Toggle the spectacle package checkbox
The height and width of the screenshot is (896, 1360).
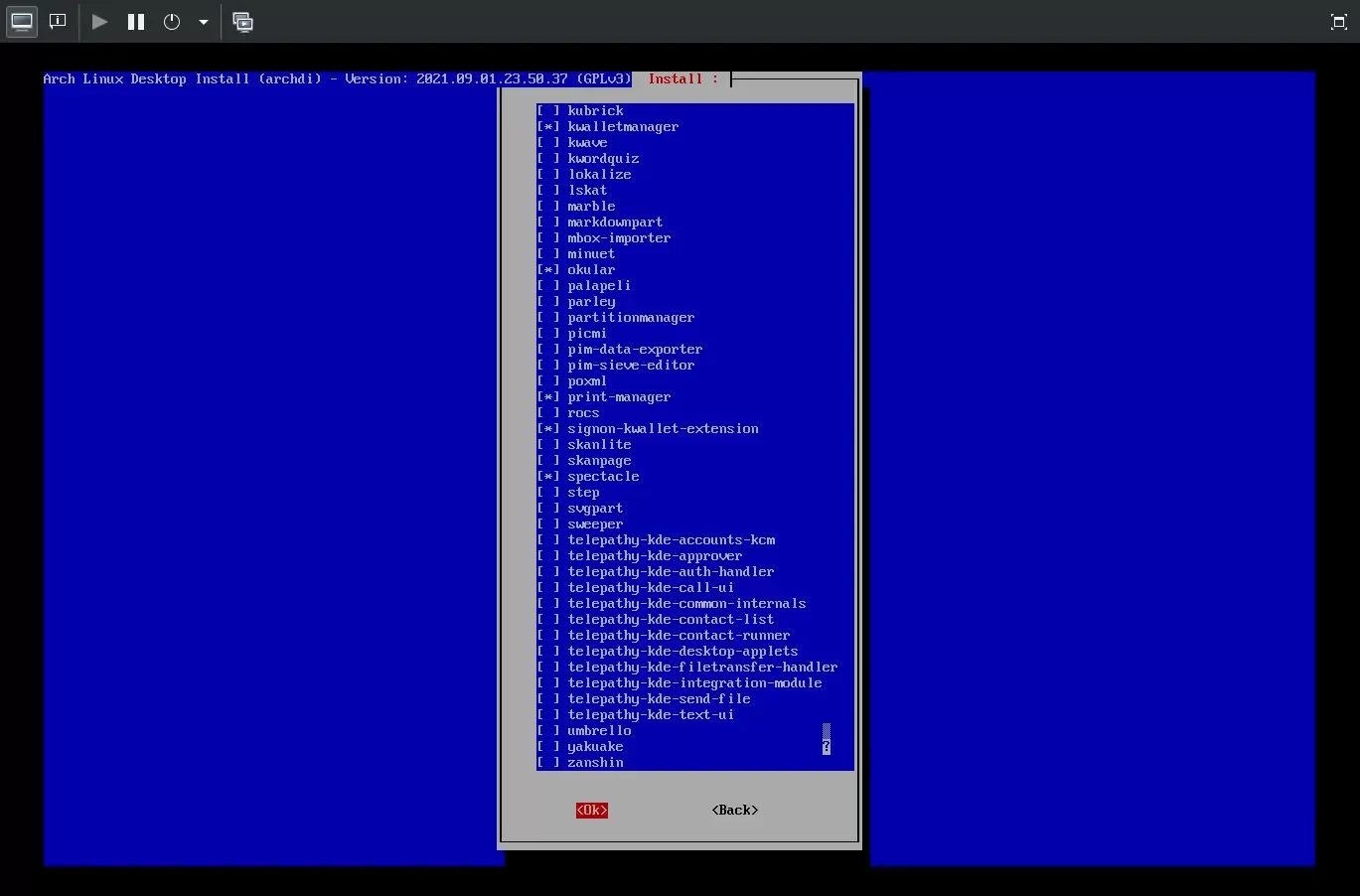pyautogui.click(x=548, y=477)
